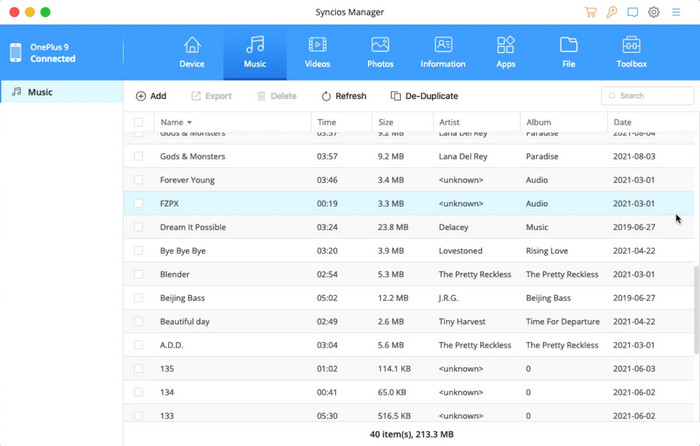Viewport: 700px width, 446px height.
Task: Check the box for Beijing Bass
Action: coord(138,298)
